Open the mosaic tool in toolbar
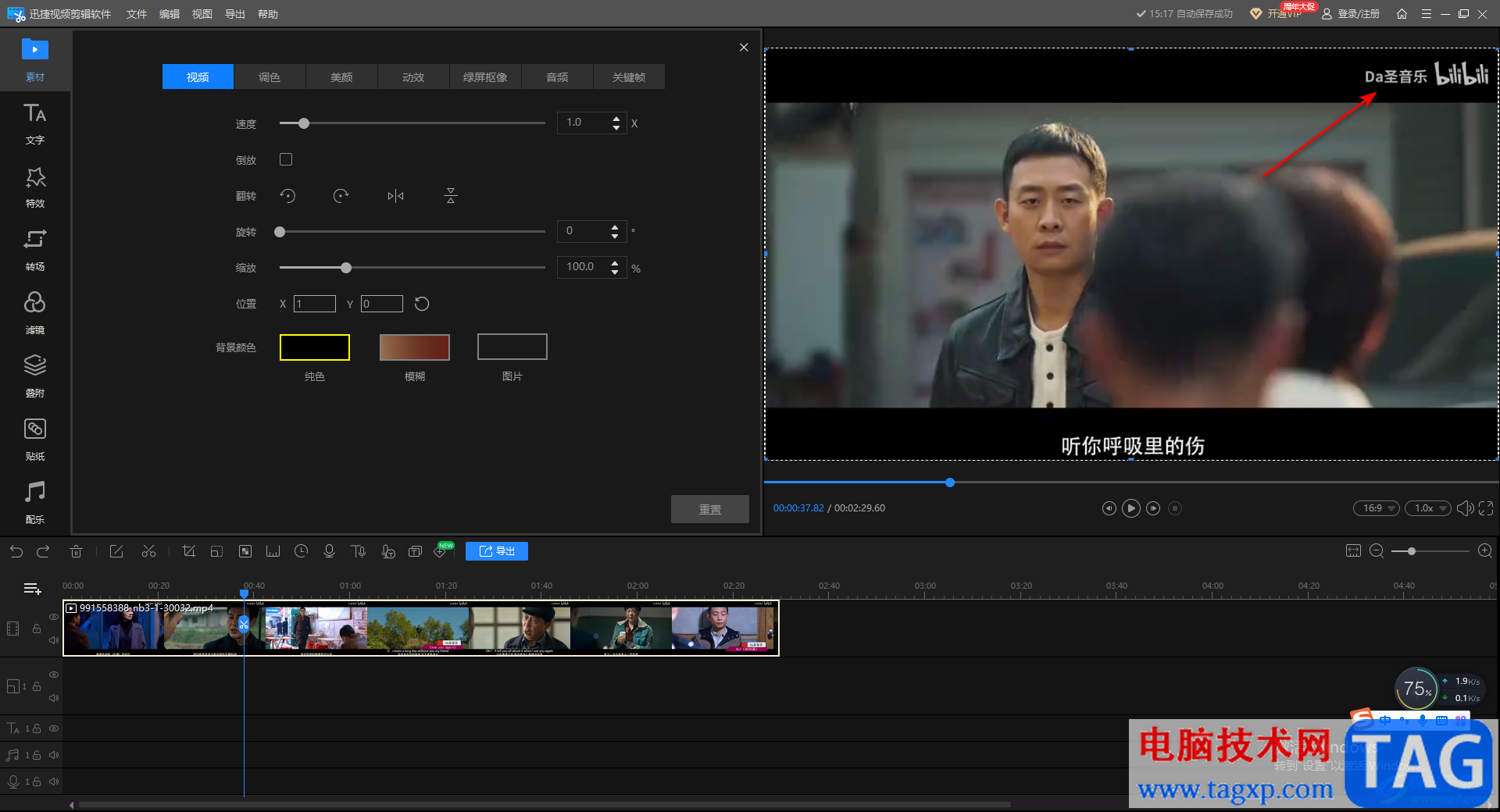1500x812 pixels. point(245,551)
